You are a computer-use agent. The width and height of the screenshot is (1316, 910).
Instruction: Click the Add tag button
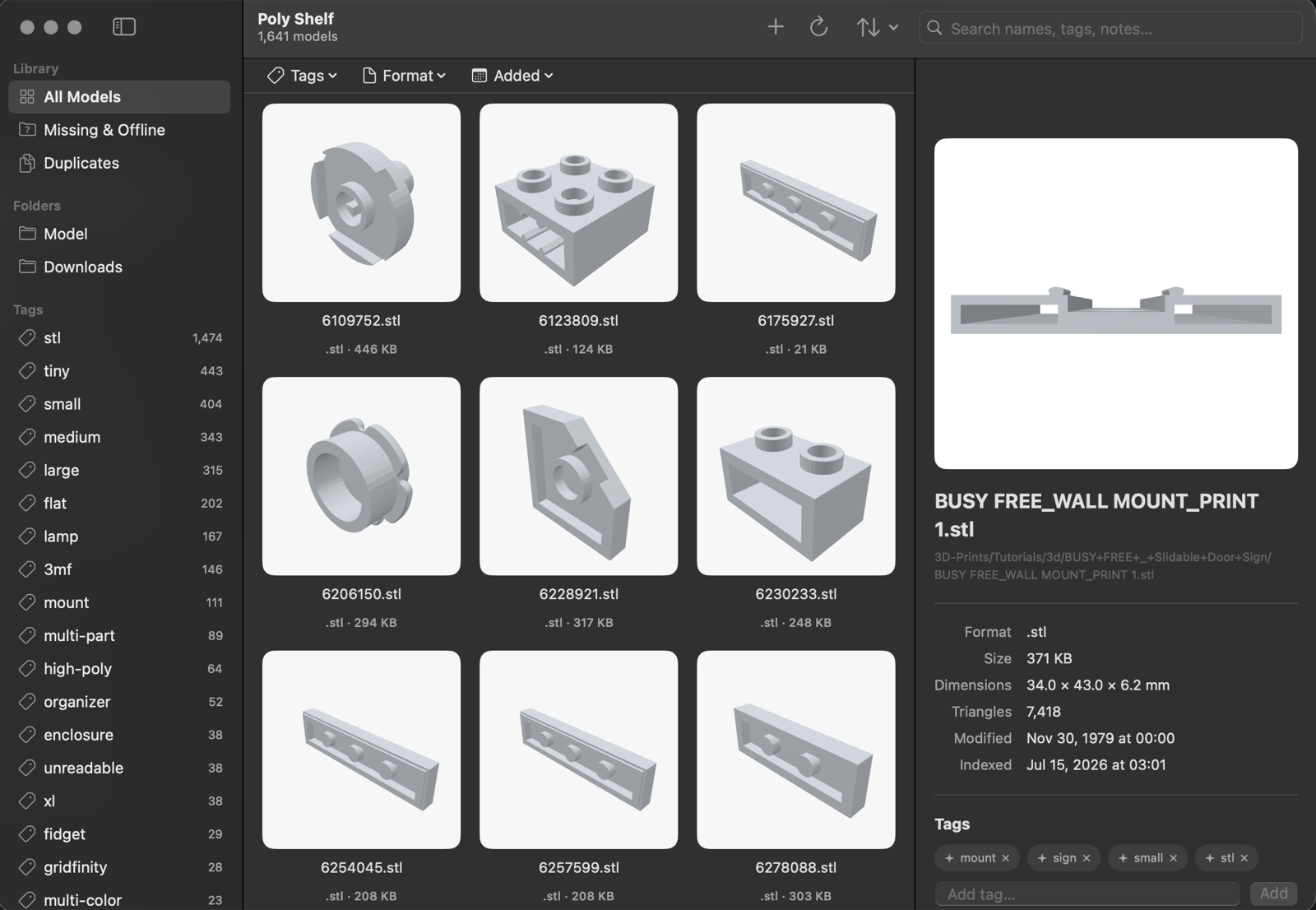click(x=1273, y=894)
